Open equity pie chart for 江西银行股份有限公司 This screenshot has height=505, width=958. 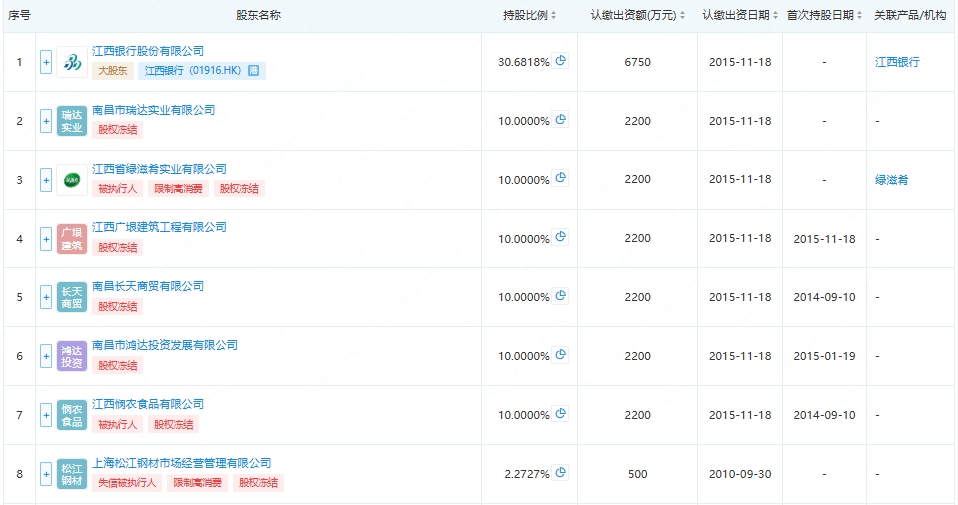pyautogui.click(x=560, y=60)
